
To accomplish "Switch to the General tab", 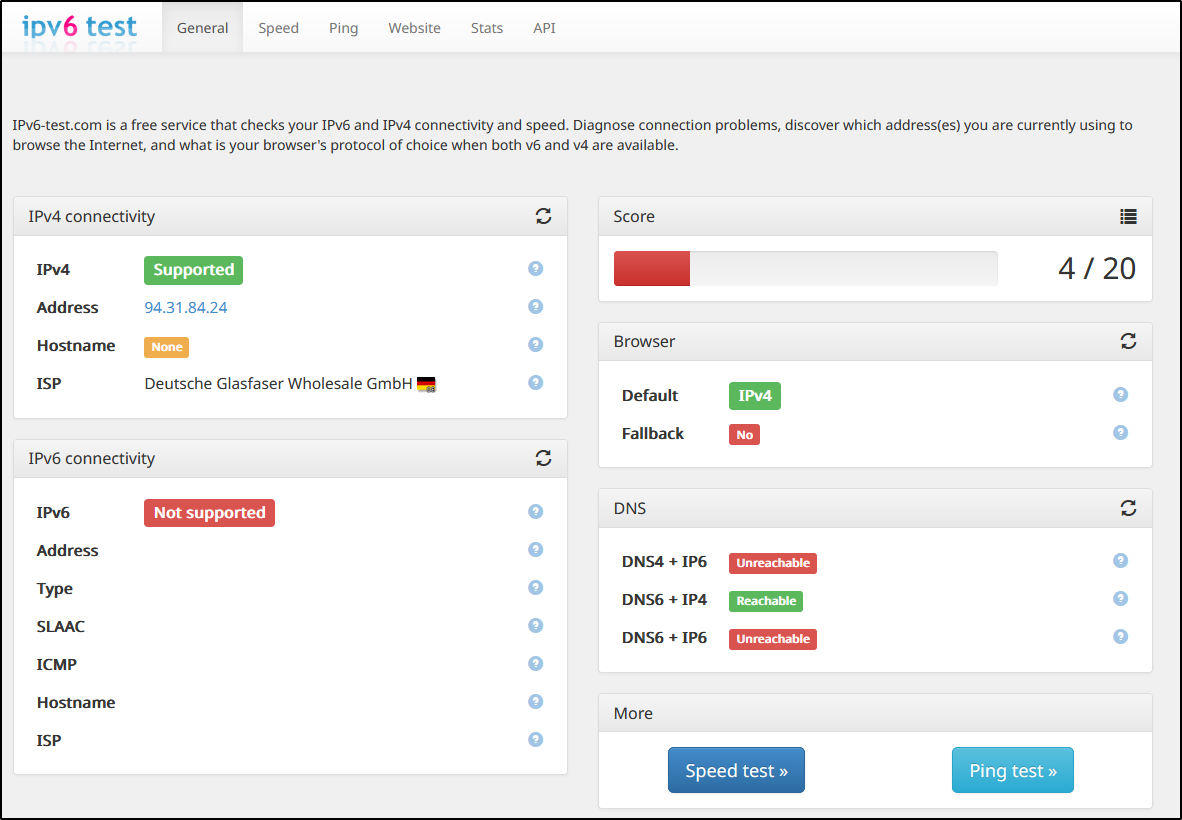I will pos(202,28).
